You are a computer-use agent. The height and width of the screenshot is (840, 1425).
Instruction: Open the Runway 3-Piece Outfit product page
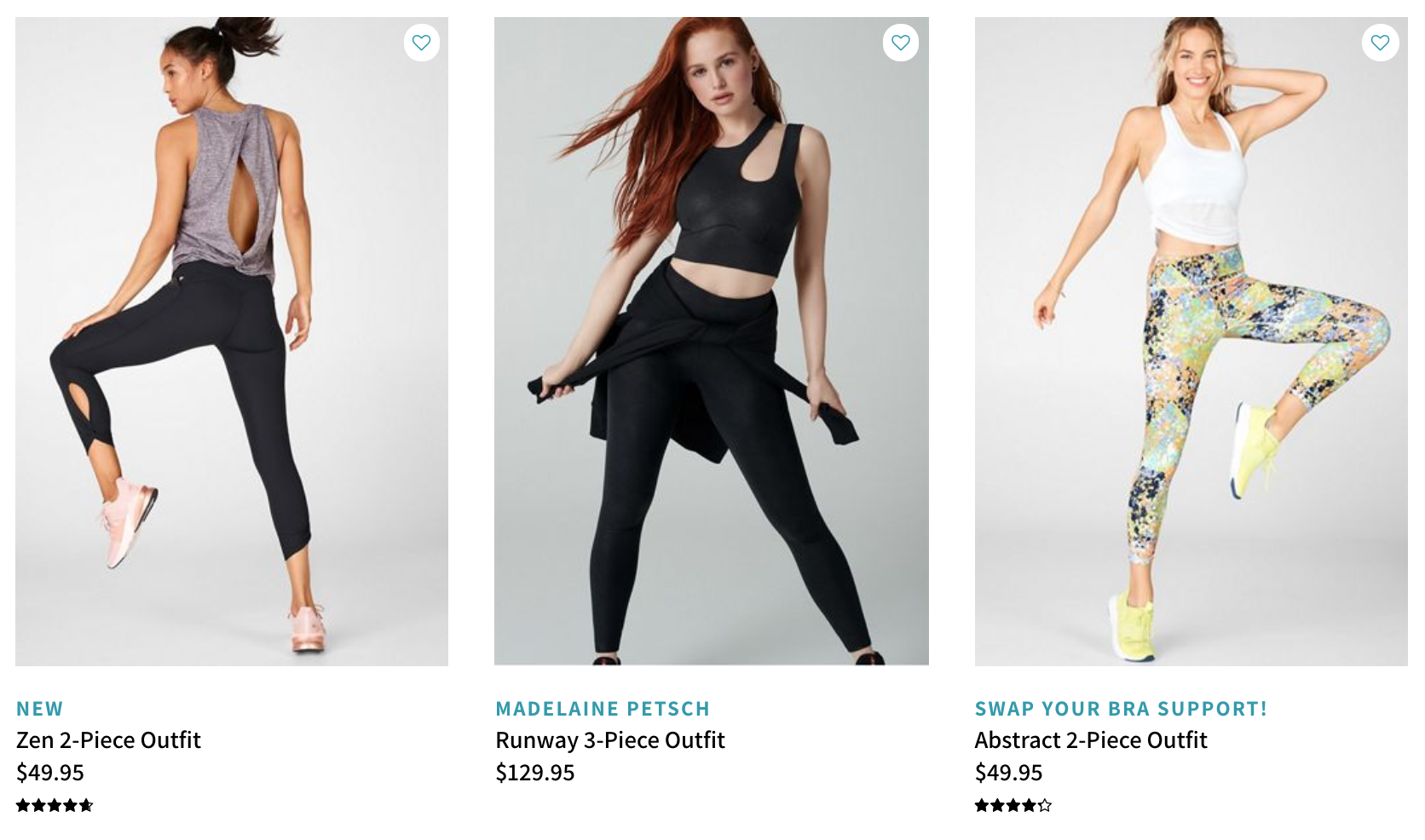[609, 740]
